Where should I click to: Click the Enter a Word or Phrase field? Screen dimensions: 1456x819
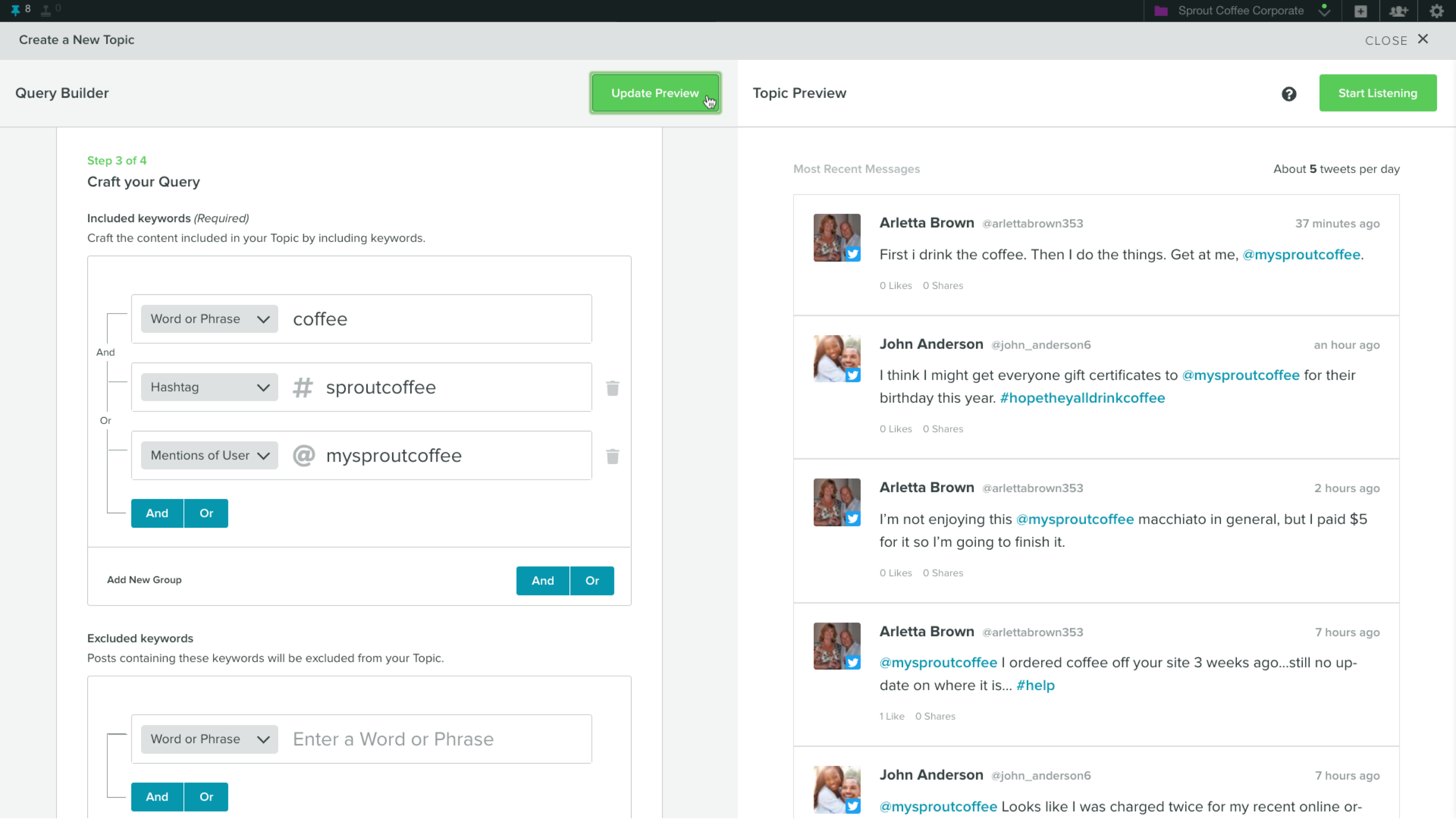tap(438, 739)
